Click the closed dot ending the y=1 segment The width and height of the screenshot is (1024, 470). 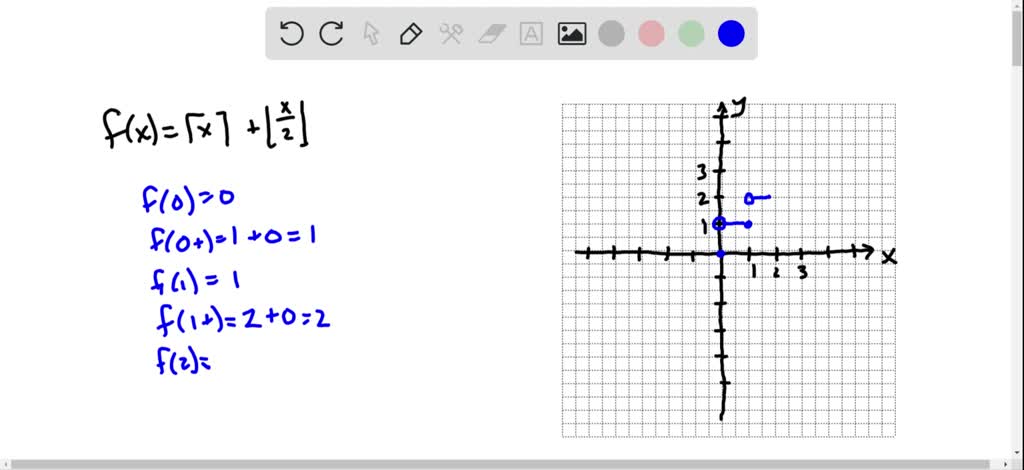coord(748,224)
